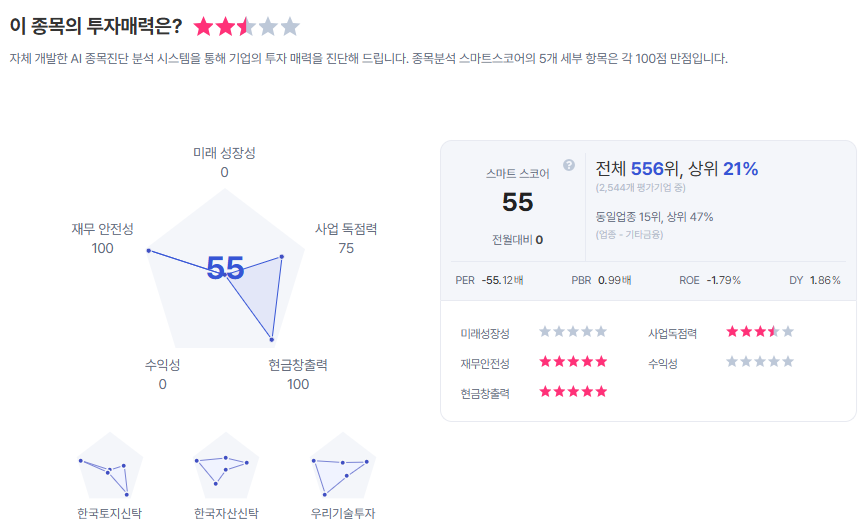The width and height of the screenshot is (868, 526).
Task: Click the 우리기술투자 stock name link
Action: pyautogui.click(x=342, y=514)
